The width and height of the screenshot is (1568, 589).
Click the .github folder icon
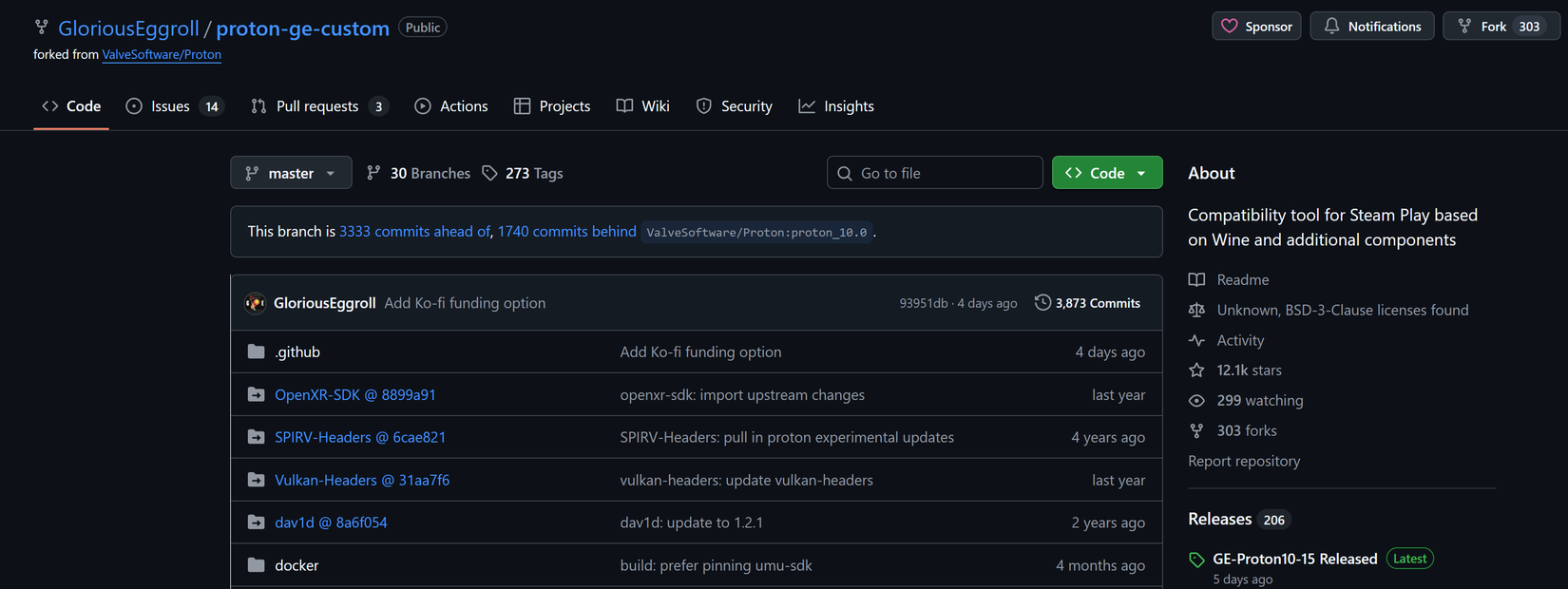[x=256, y=351]
